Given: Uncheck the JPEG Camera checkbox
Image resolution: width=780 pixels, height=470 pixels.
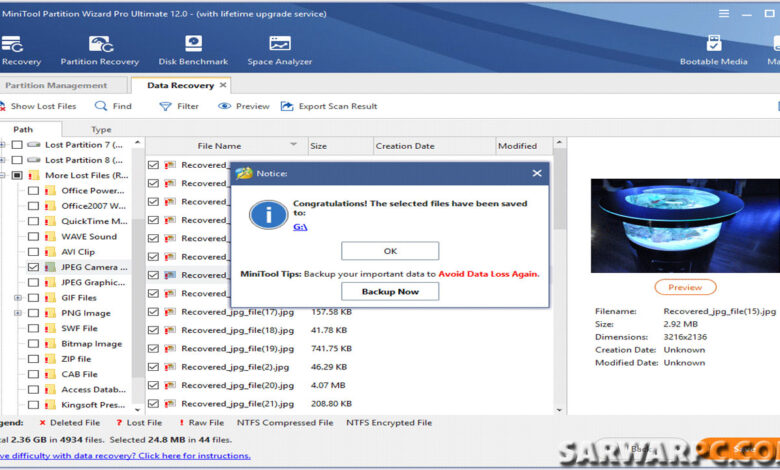Looking at the screenshot, I should click(x=33, y=267).
